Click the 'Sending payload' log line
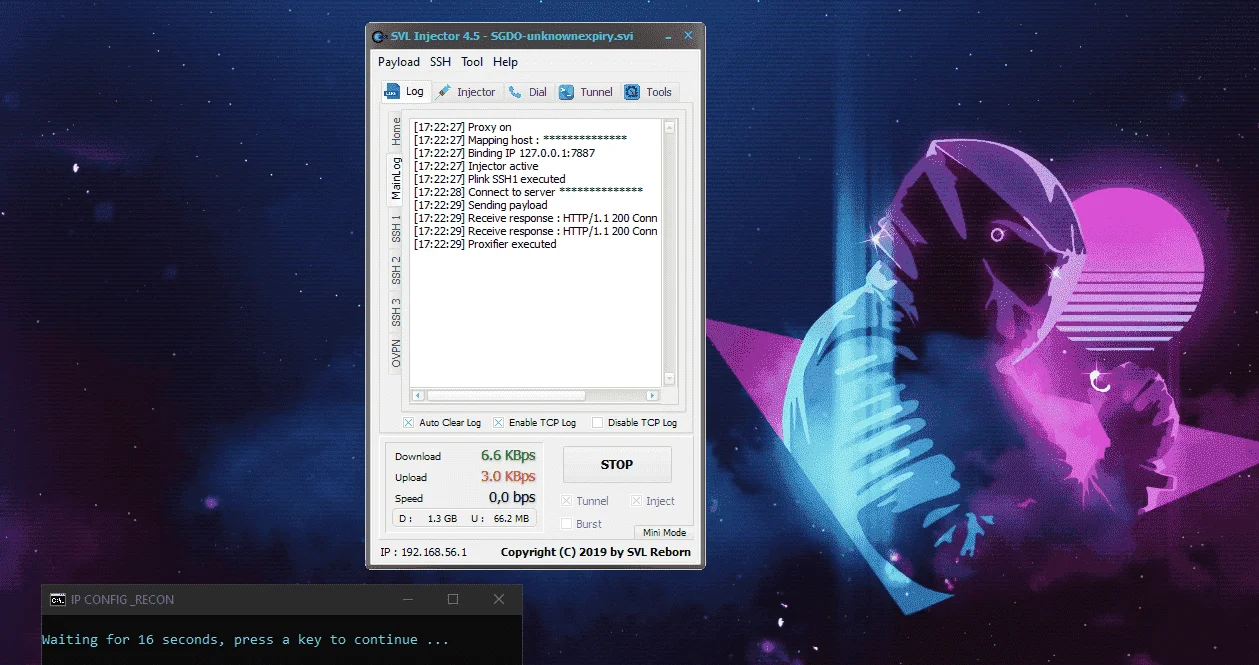This screenshot has height=665, width=1259. point(480,205)
